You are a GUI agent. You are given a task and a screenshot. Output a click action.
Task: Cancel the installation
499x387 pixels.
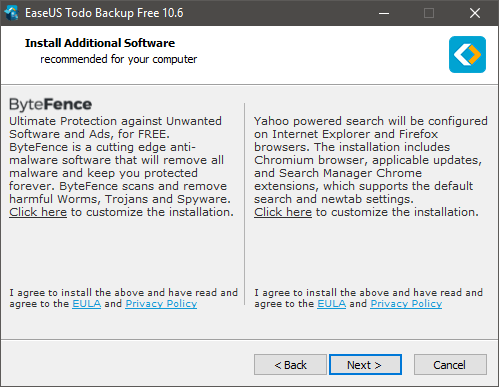pyautogui.click(x=450, y=365)
